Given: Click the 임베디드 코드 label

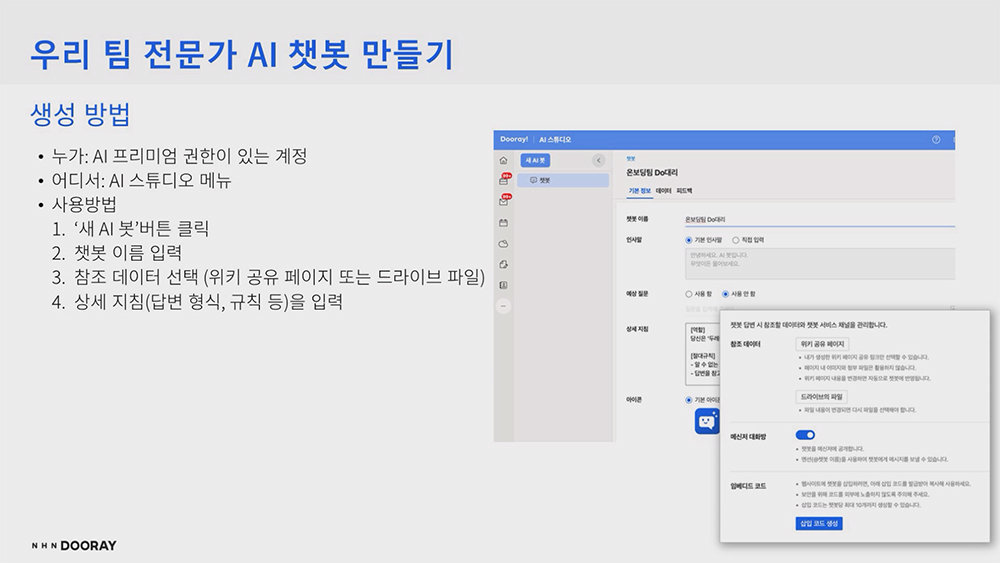Looking at the screenshot, I should (747, 486).
